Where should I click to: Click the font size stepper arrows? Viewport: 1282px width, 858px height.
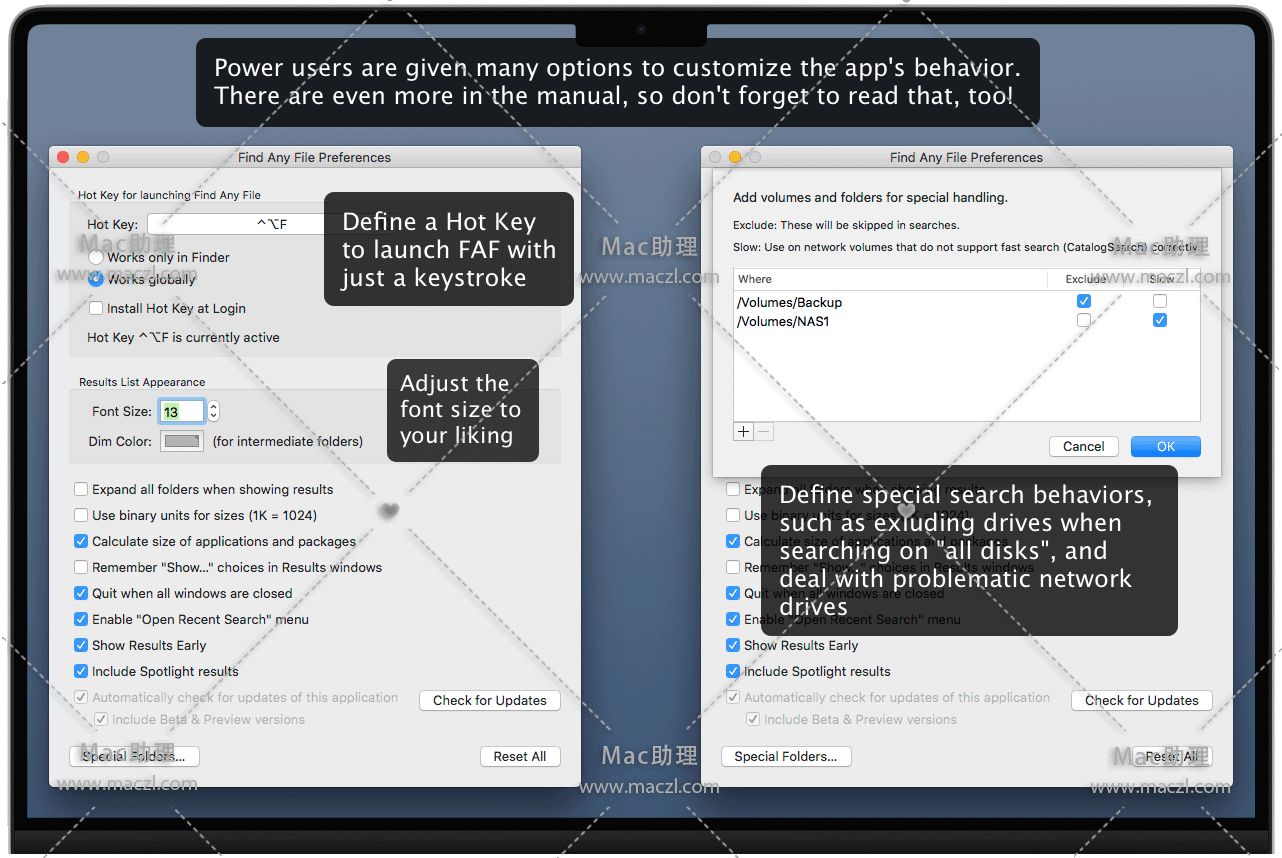[x=213, y=411]
